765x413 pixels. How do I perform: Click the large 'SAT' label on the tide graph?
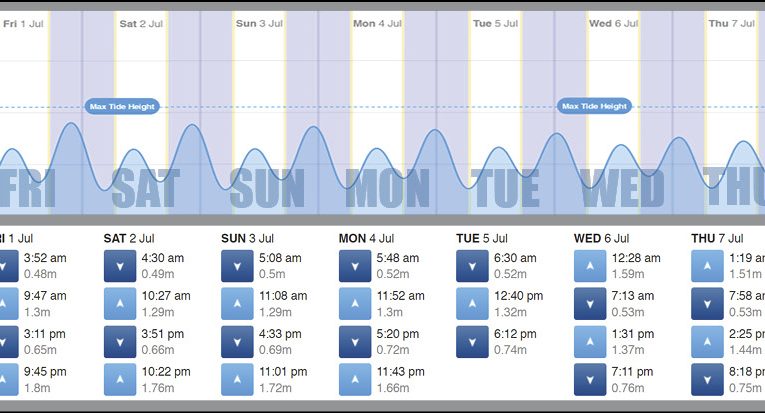(x=146, y=188)
